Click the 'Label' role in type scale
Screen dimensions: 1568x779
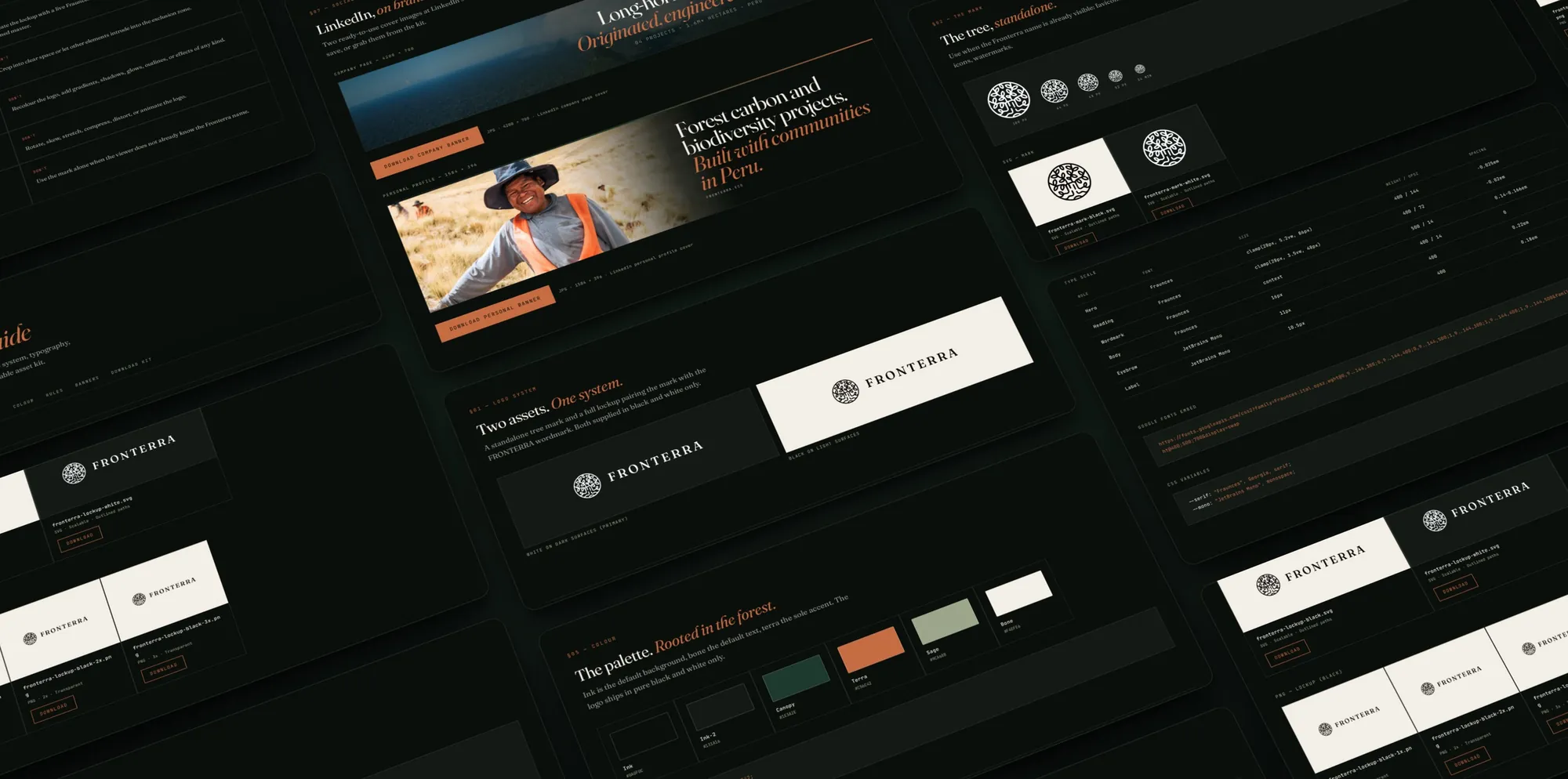pos(1131,386)
